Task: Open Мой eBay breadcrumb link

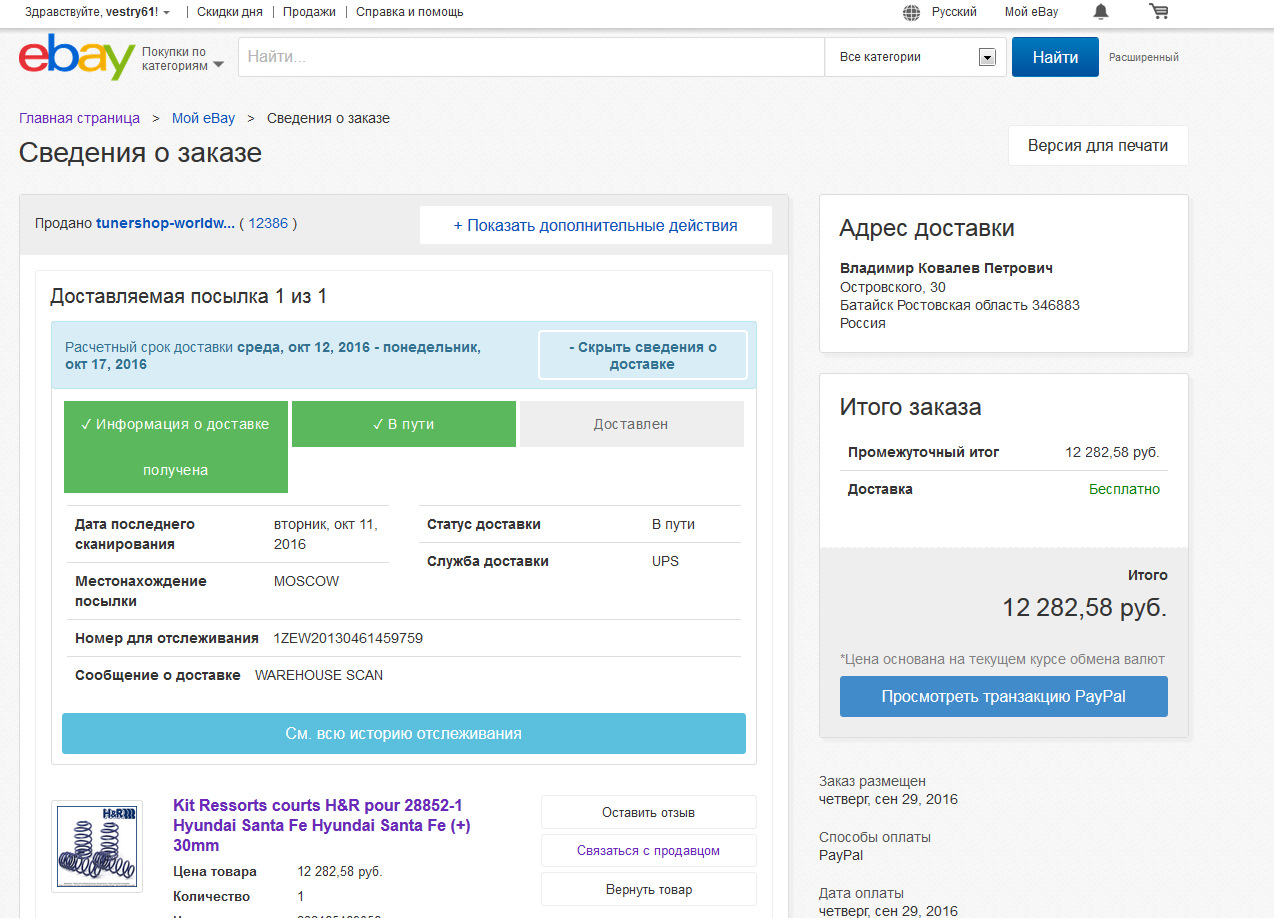Action: click(x=203, y=118)
